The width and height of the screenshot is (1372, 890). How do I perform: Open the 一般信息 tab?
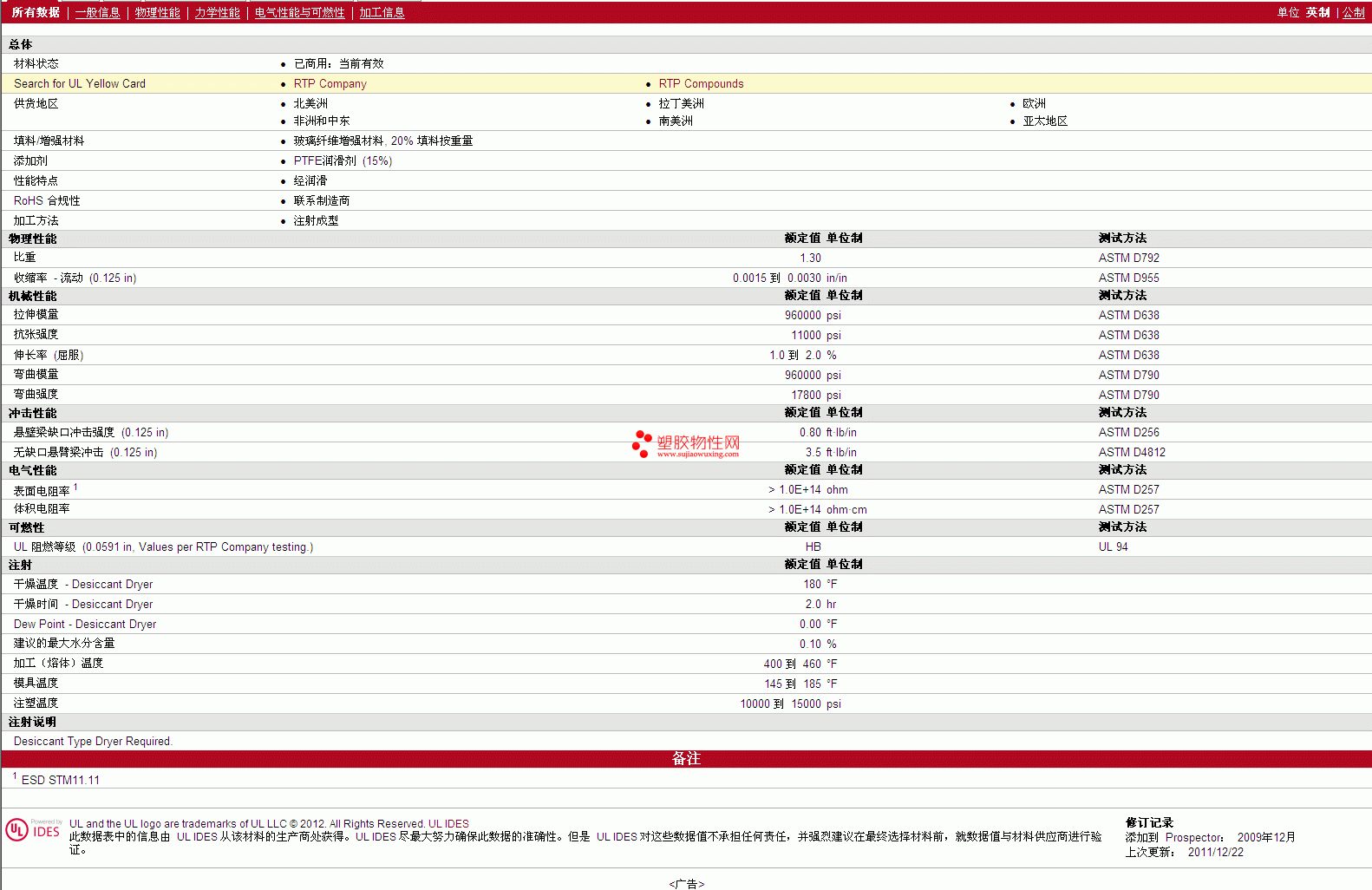(x=97, y=12)
